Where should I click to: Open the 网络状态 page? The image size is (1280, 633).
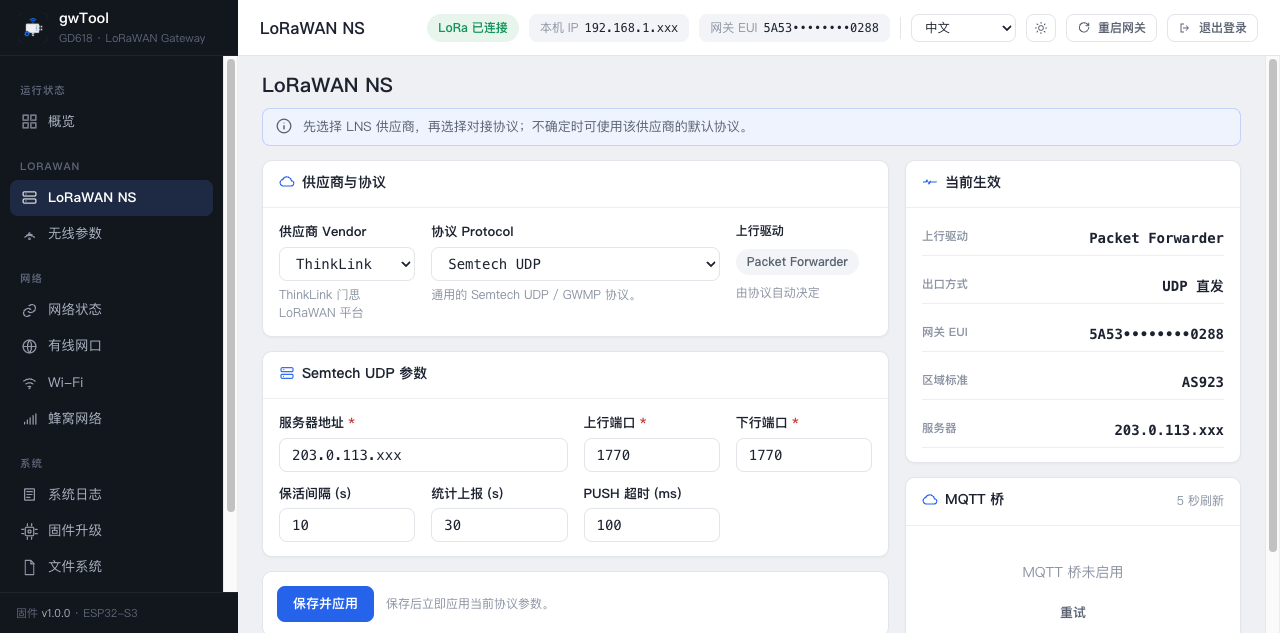(111, 310)
